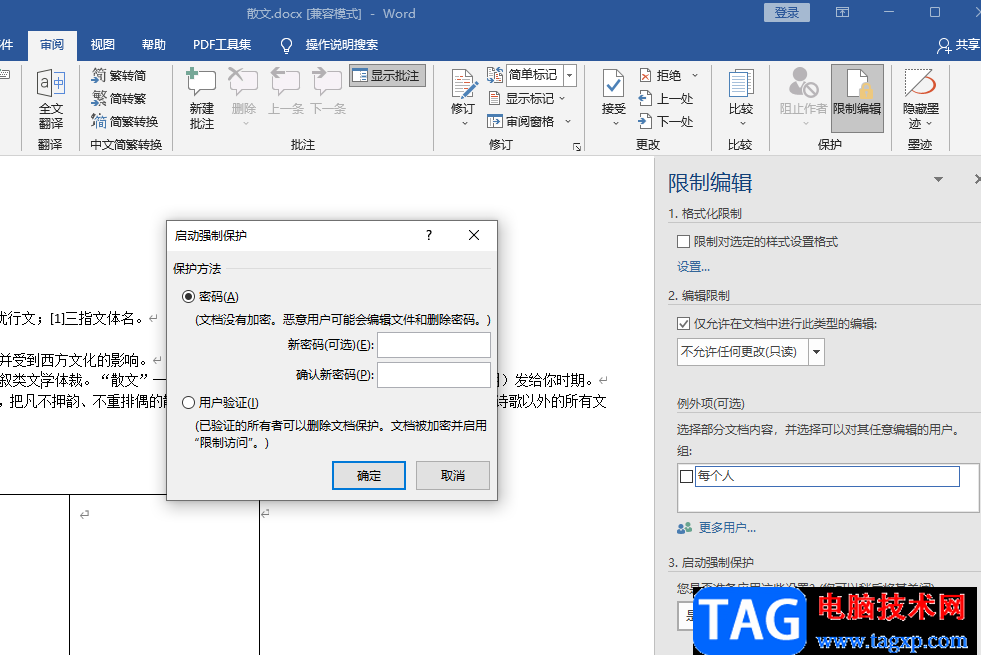Click the 登录 sign-in button
981x655 pixels.
pyautogui.click(x=786, y=13)
